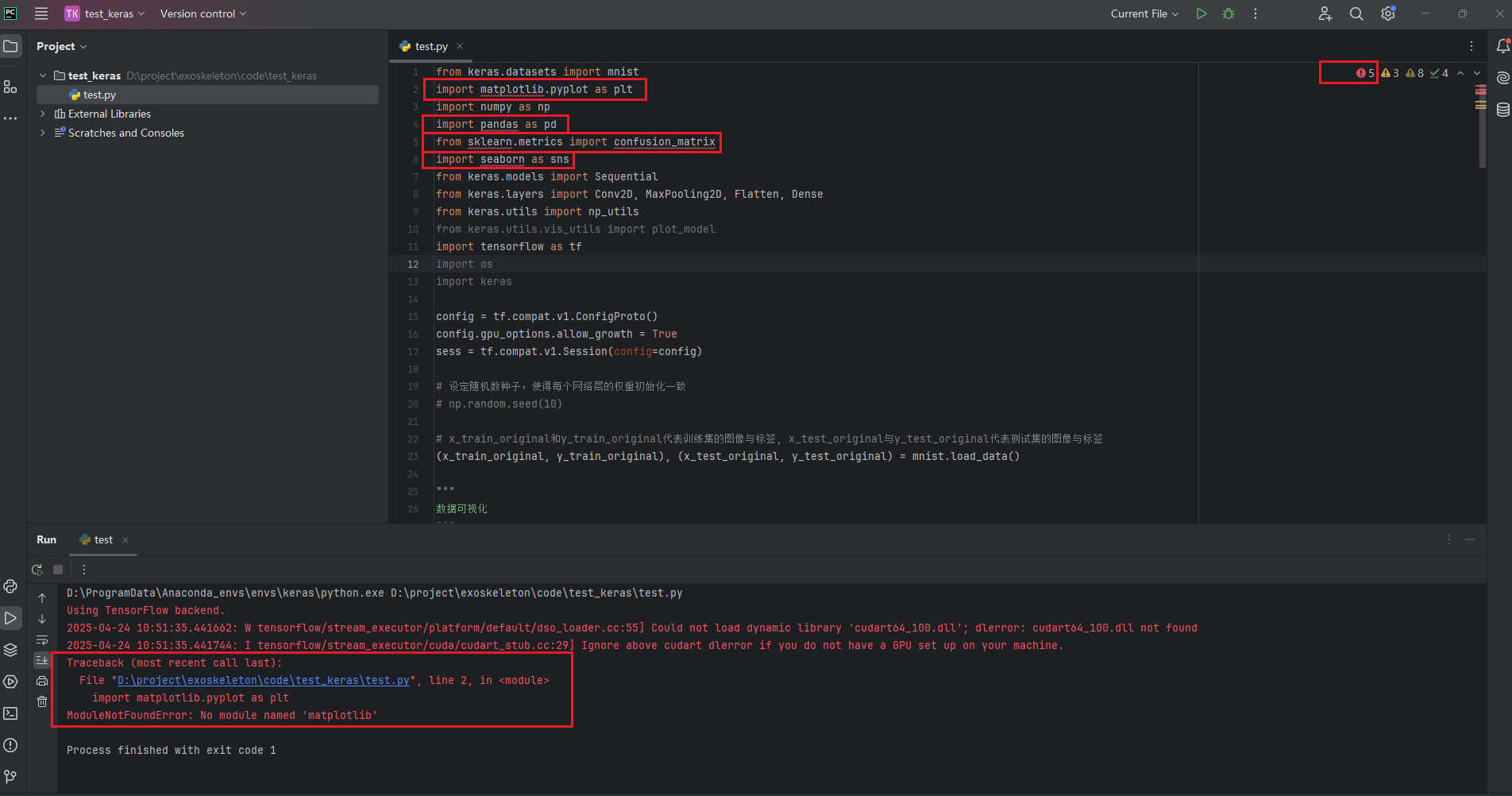The width and height of the screenshot is (1512, 796).
Task: Open the Git version control tool window
Action: click(x=10, y=776)
